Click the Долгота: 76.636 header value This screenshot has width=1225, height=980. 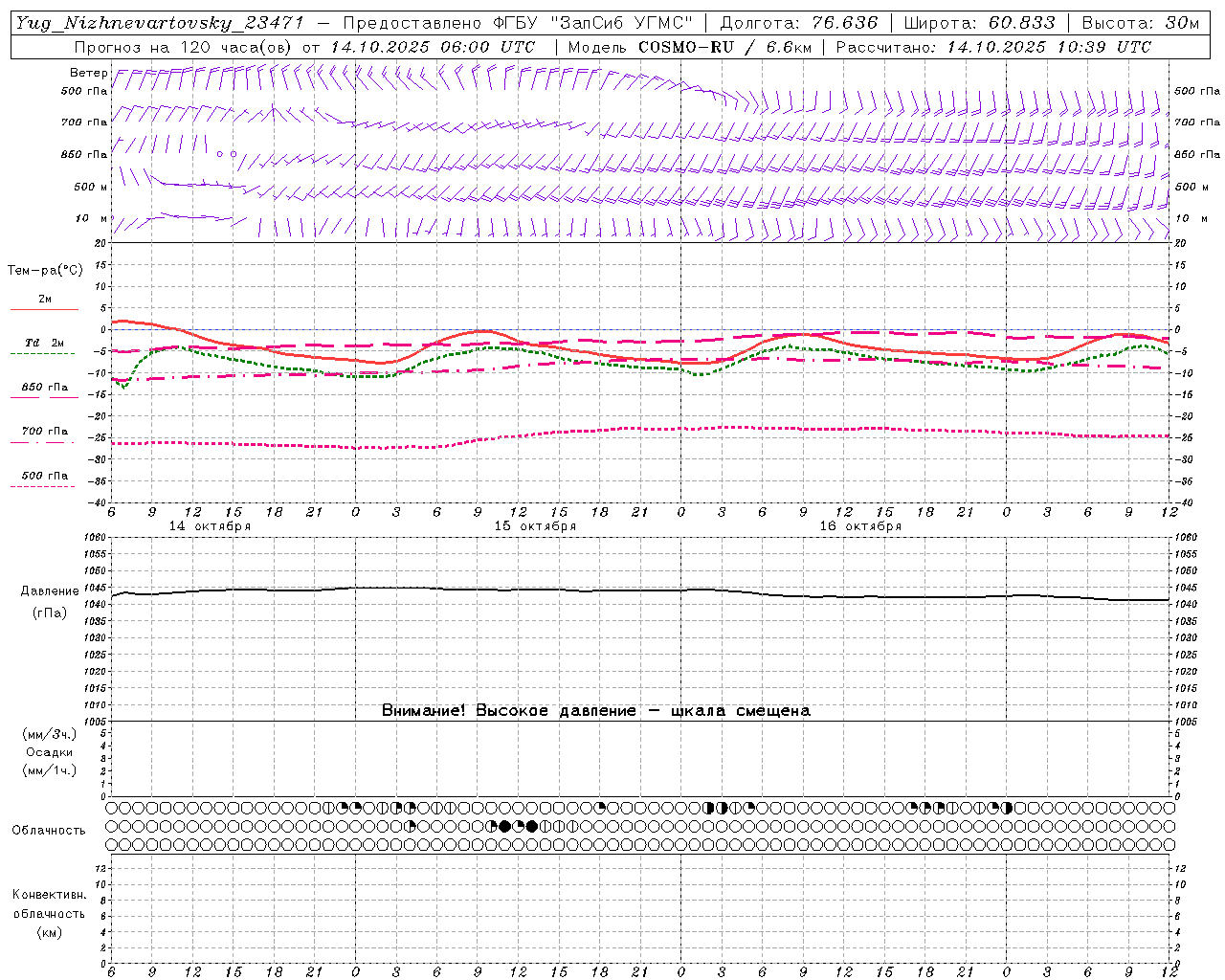click(798, 23)
